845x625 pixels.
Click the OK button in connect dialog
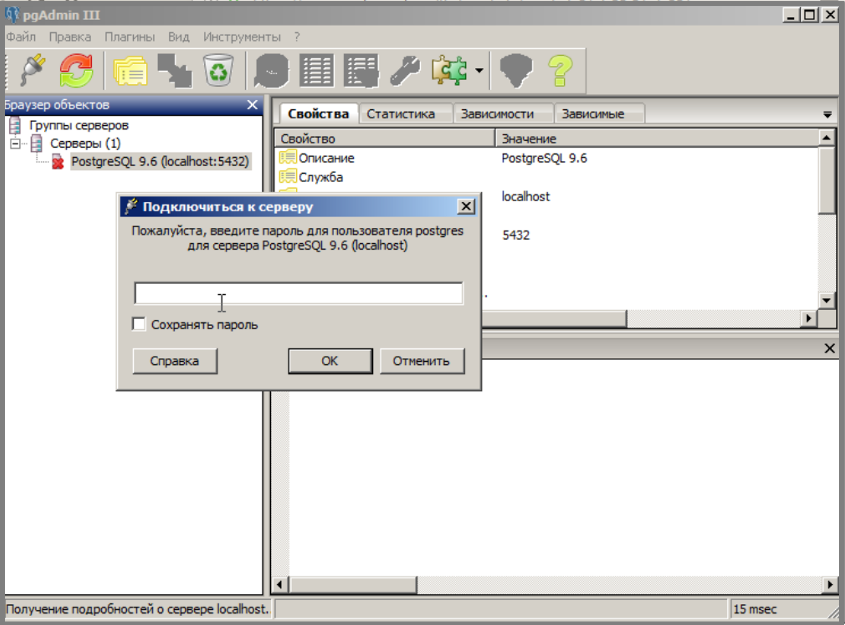pyautogui.click(x=330, y=361)
